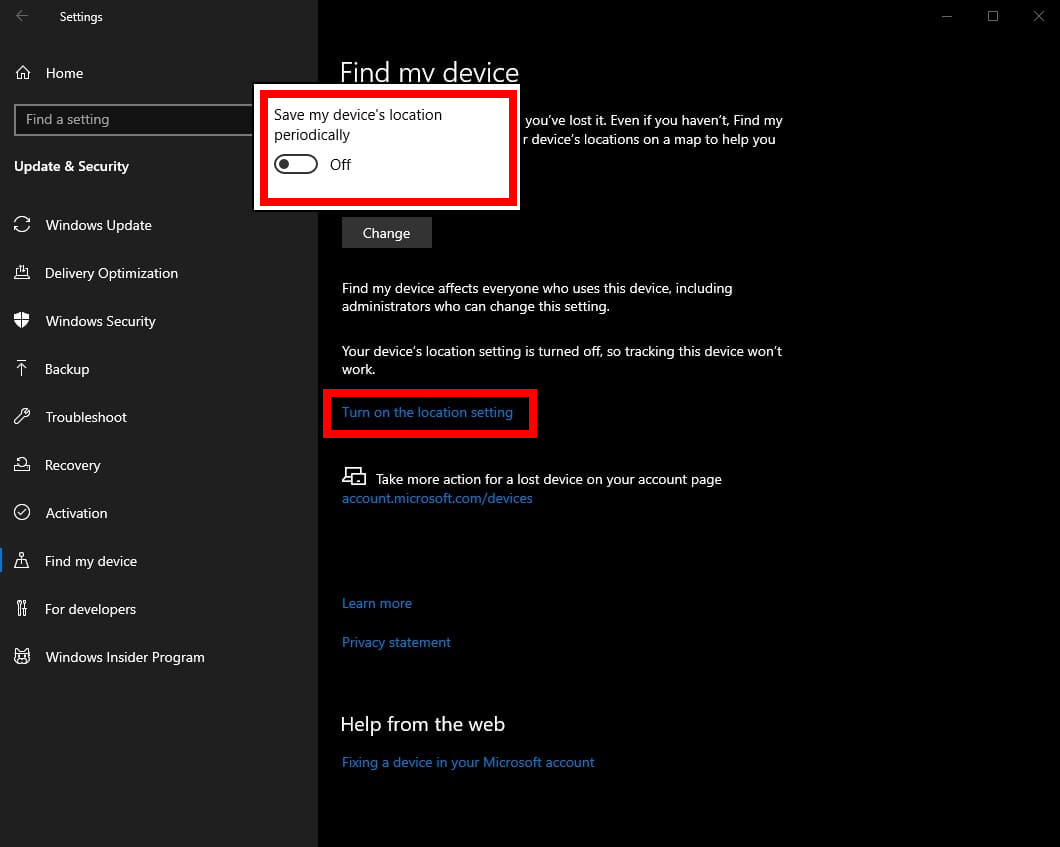Screen dimensions: 1060x847
Task: Click the For developers icon
Action: (x=22, y=609)
